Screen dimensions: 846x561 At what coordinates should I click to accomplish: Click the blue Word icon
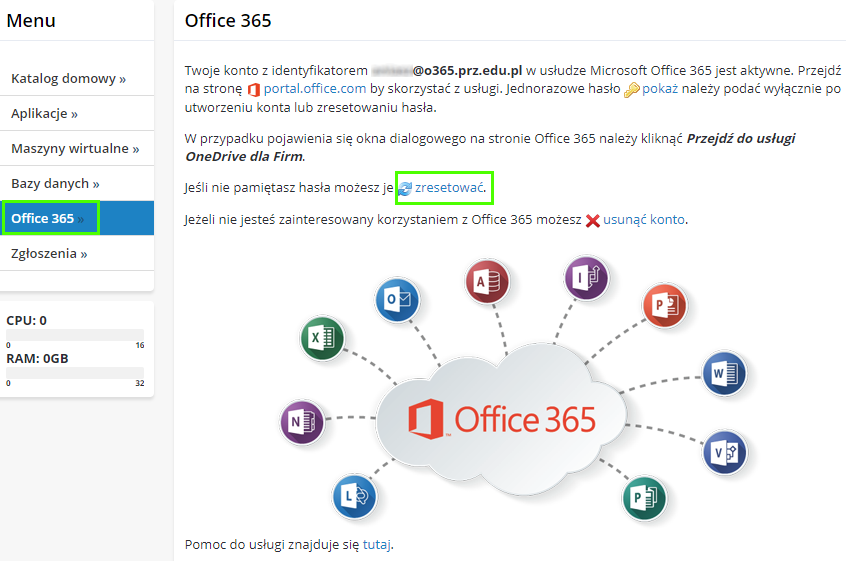[x=724, y=373]
